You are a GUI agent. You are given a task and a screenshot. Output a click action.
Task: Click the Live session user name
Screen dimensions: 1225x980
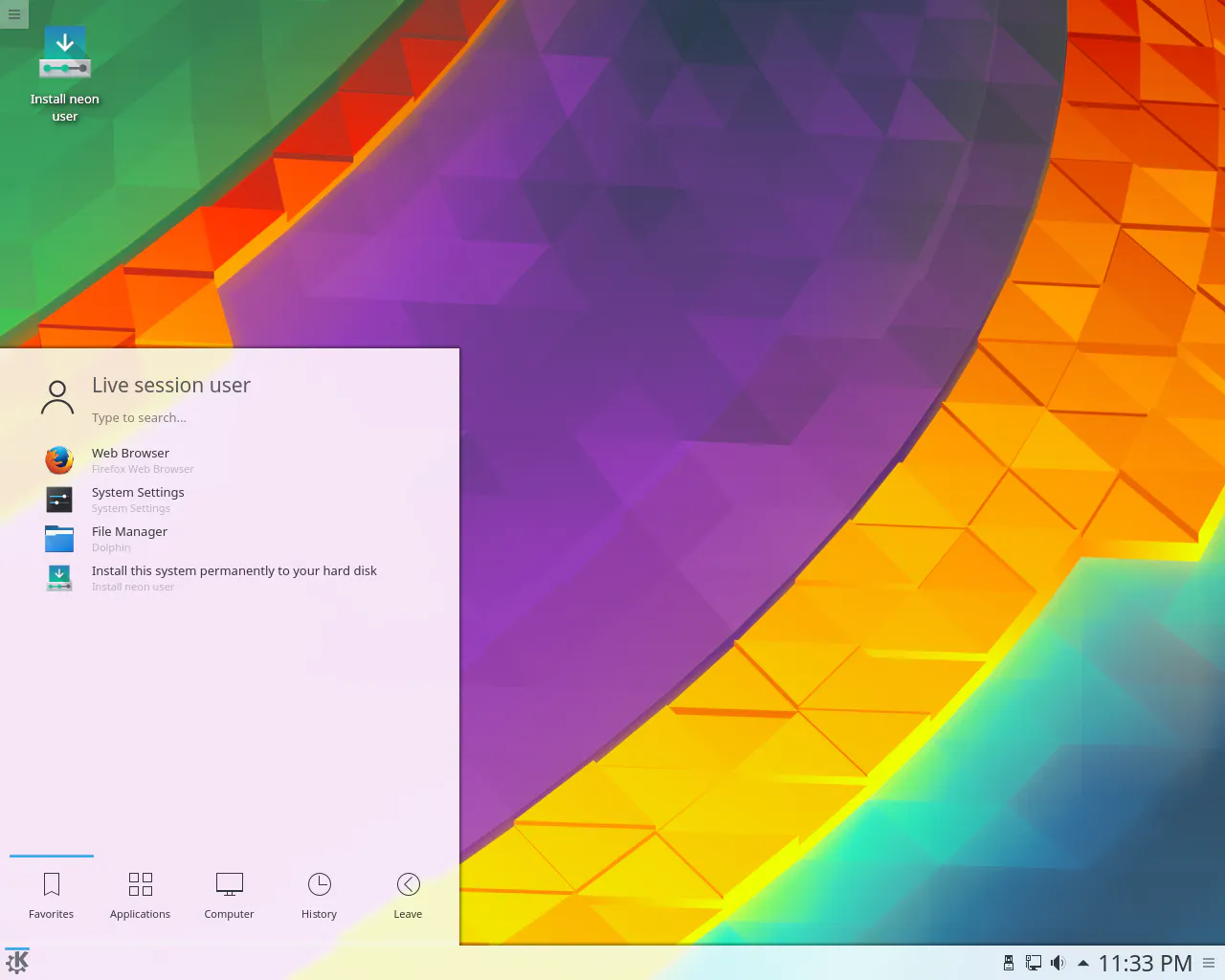[x=171, y=385]
